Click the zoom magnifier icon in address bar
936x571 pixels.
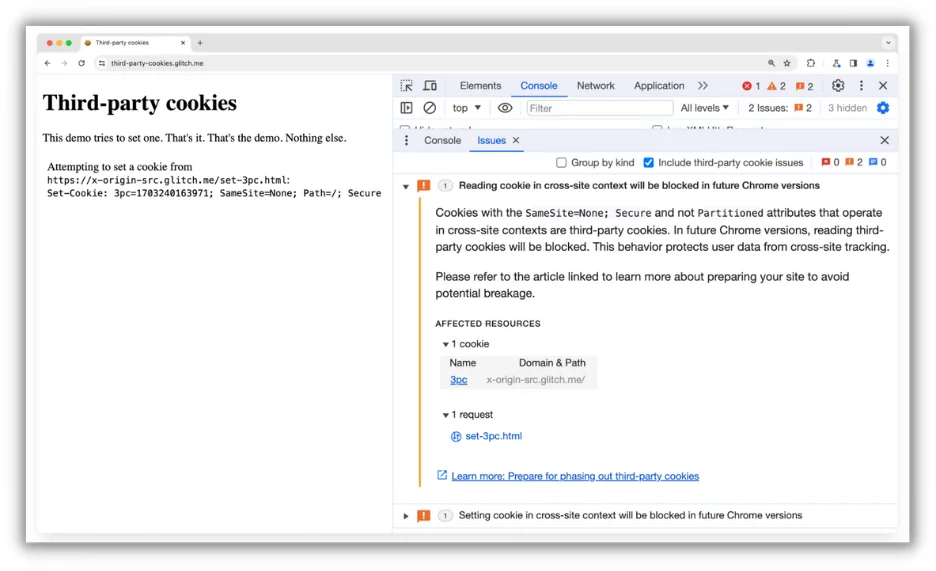(771, 63)
